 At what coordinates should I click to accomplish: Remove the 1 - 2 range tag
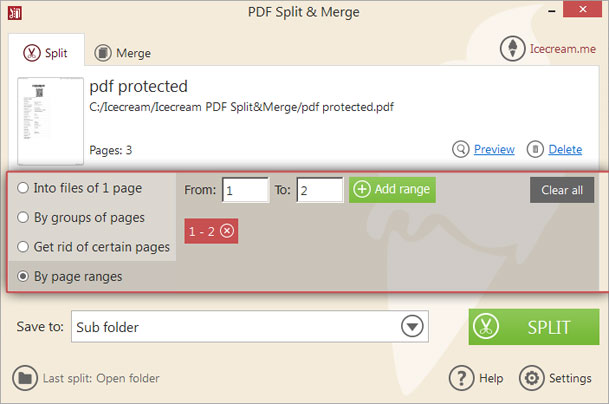227,231
